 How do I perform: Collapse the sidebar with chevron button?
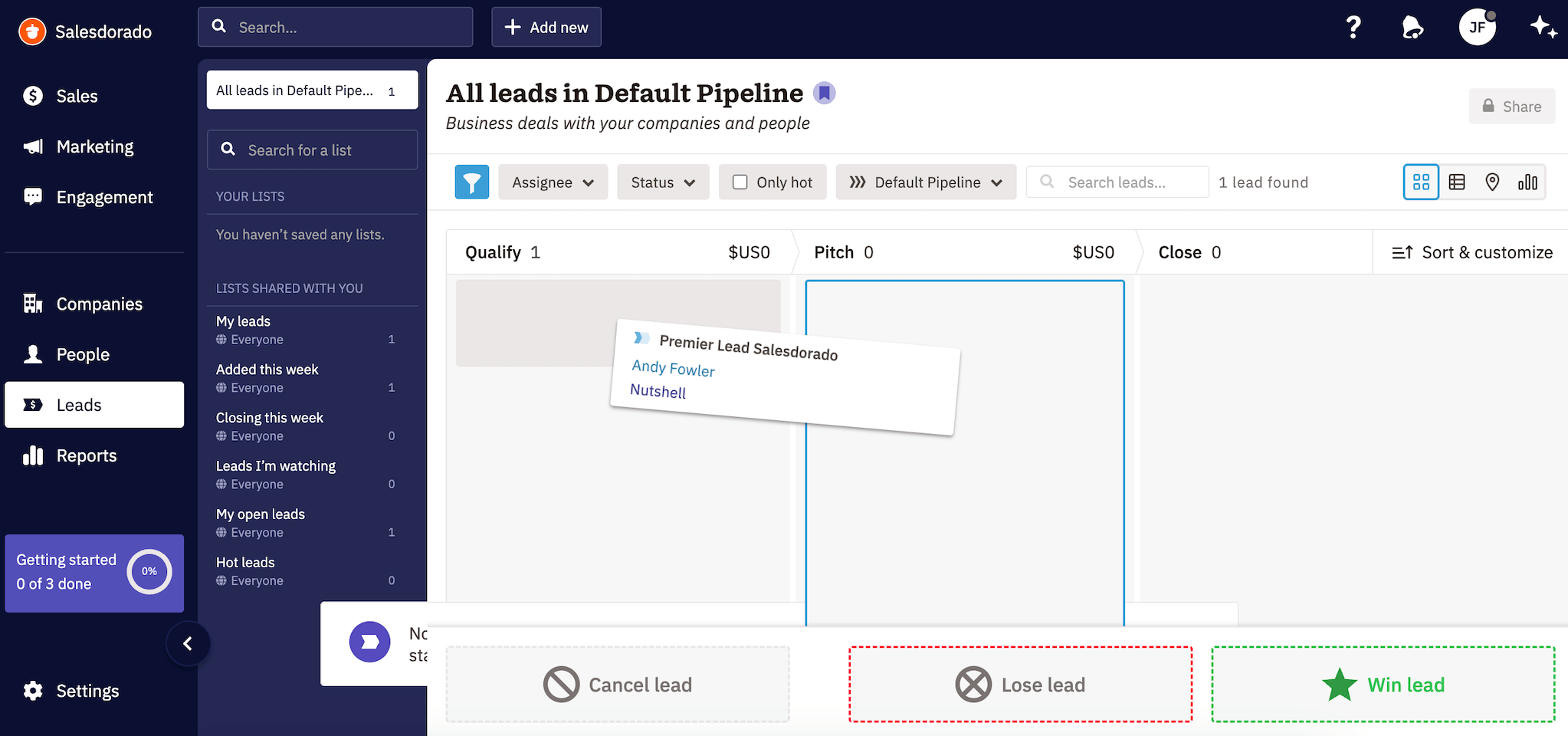click(x=188, y=644)
